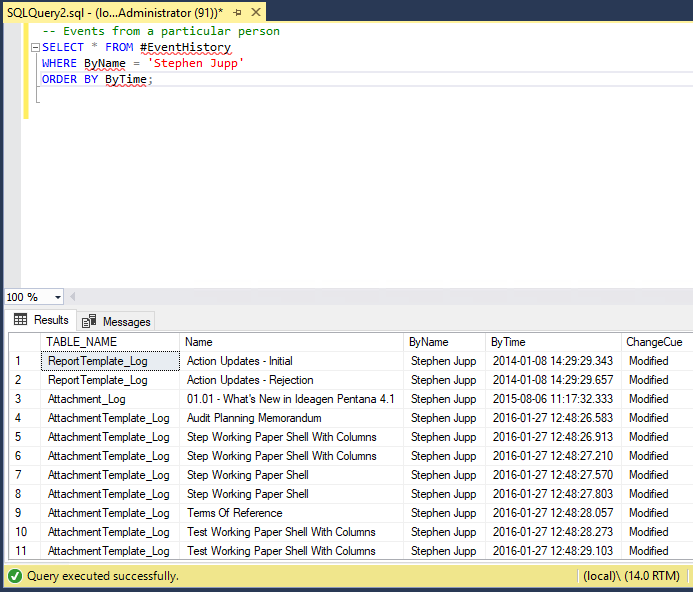Click time '2014-01-08 14:29:29.343'

(553, 361)
